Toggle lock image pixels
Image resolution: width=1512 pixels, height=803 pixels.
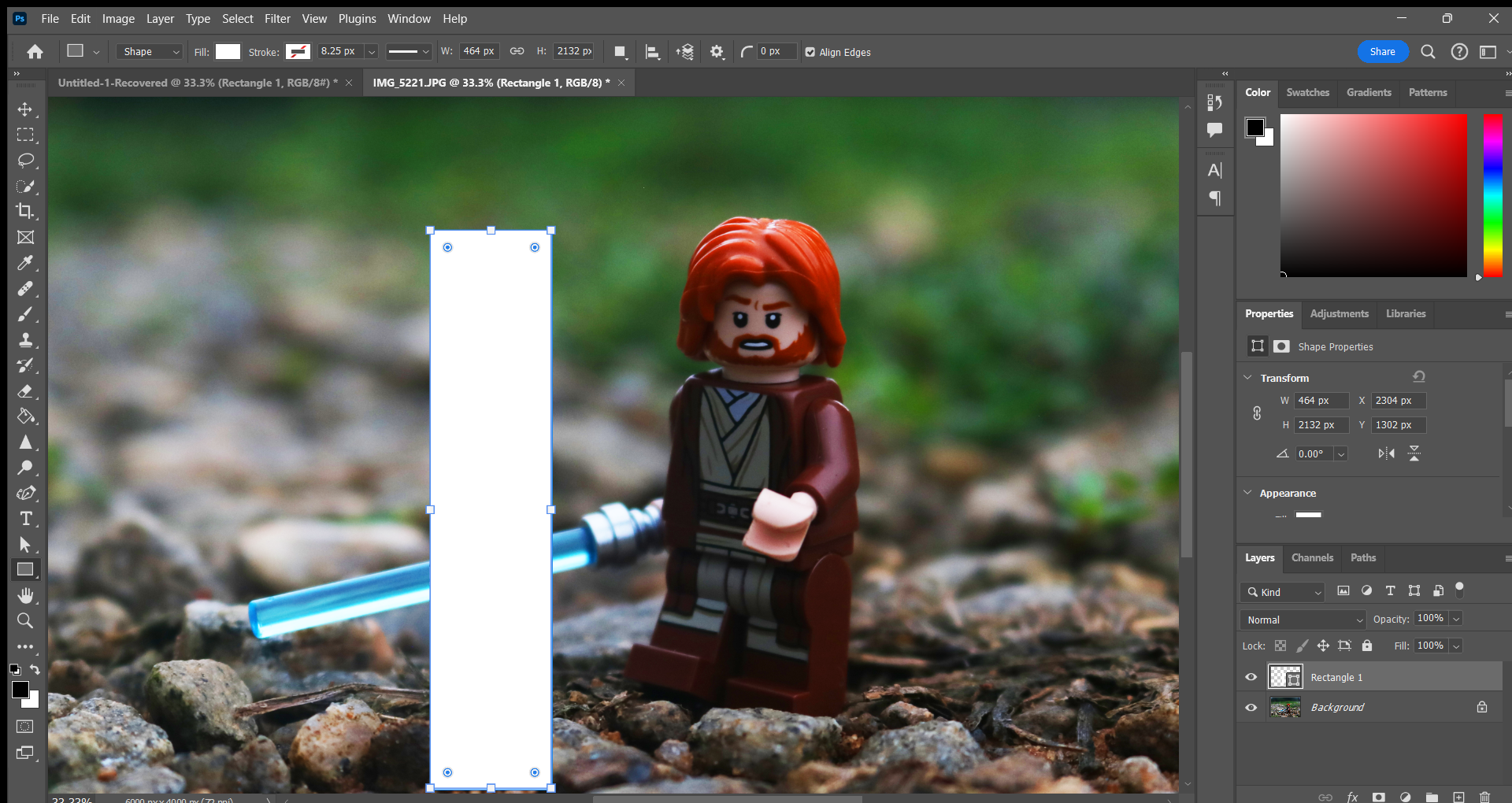click(x=1303, y=646)
